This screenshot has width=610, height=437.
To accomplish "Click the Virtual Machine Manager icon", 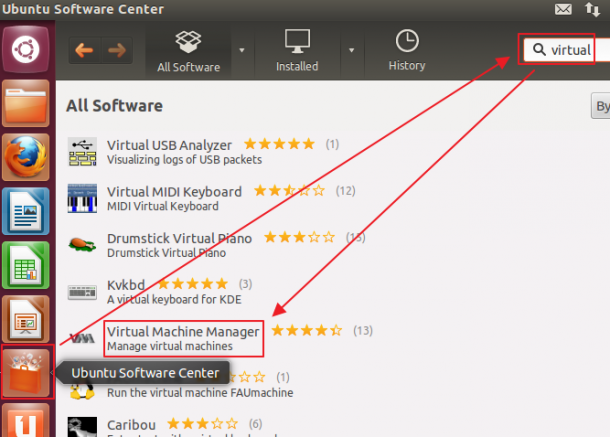I will [82, 338].
